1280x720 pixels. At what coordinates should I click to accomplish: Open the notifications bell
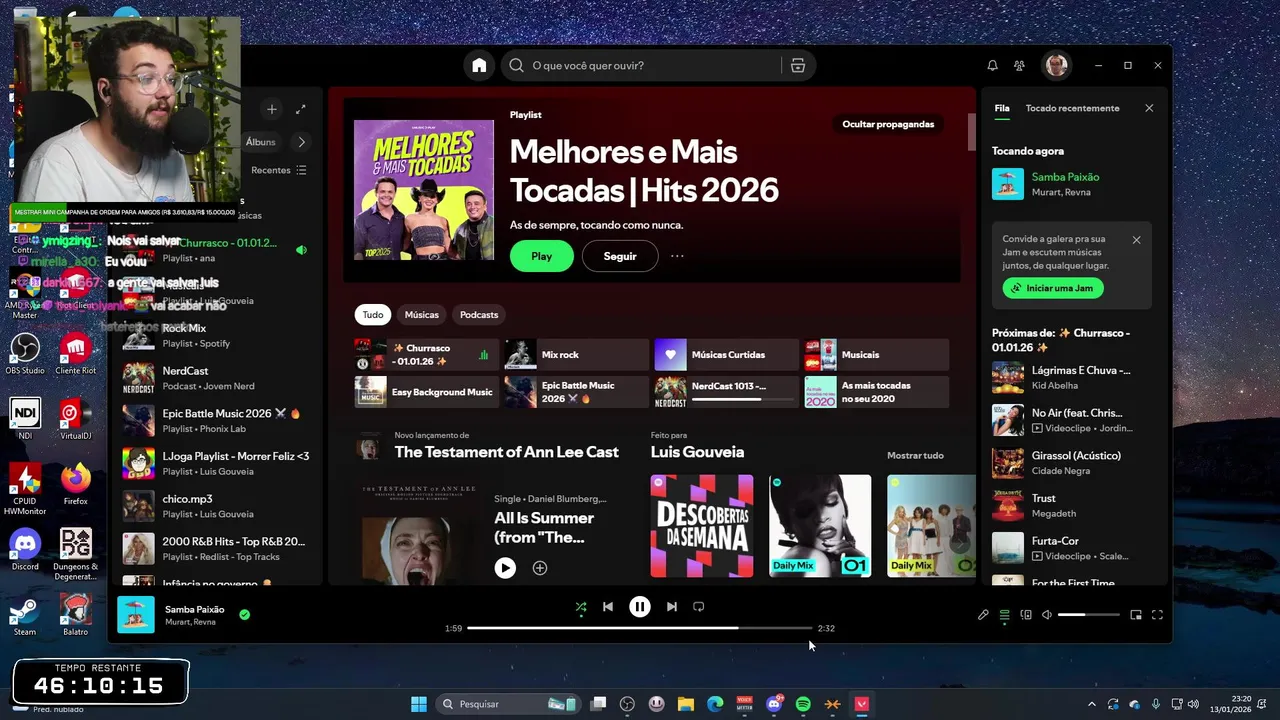992,65
